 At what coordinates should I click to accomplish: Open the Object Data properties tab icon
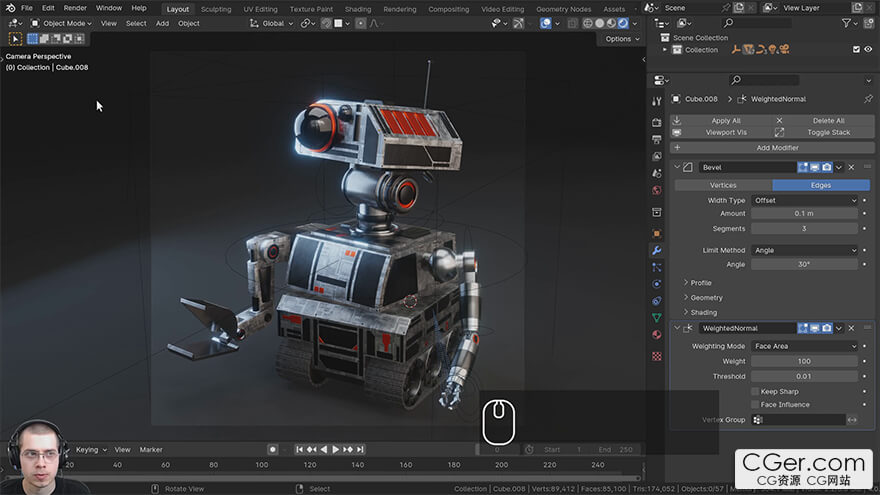click(657, 317)
